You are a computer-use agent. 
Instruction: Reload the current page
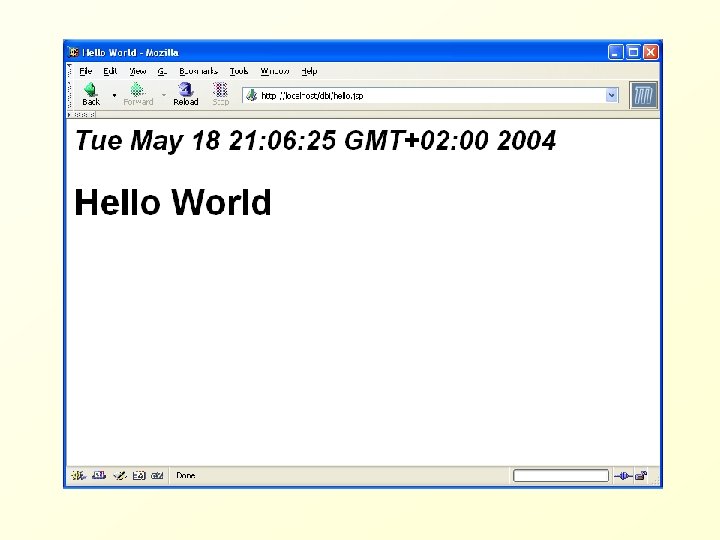click(186, 94)
